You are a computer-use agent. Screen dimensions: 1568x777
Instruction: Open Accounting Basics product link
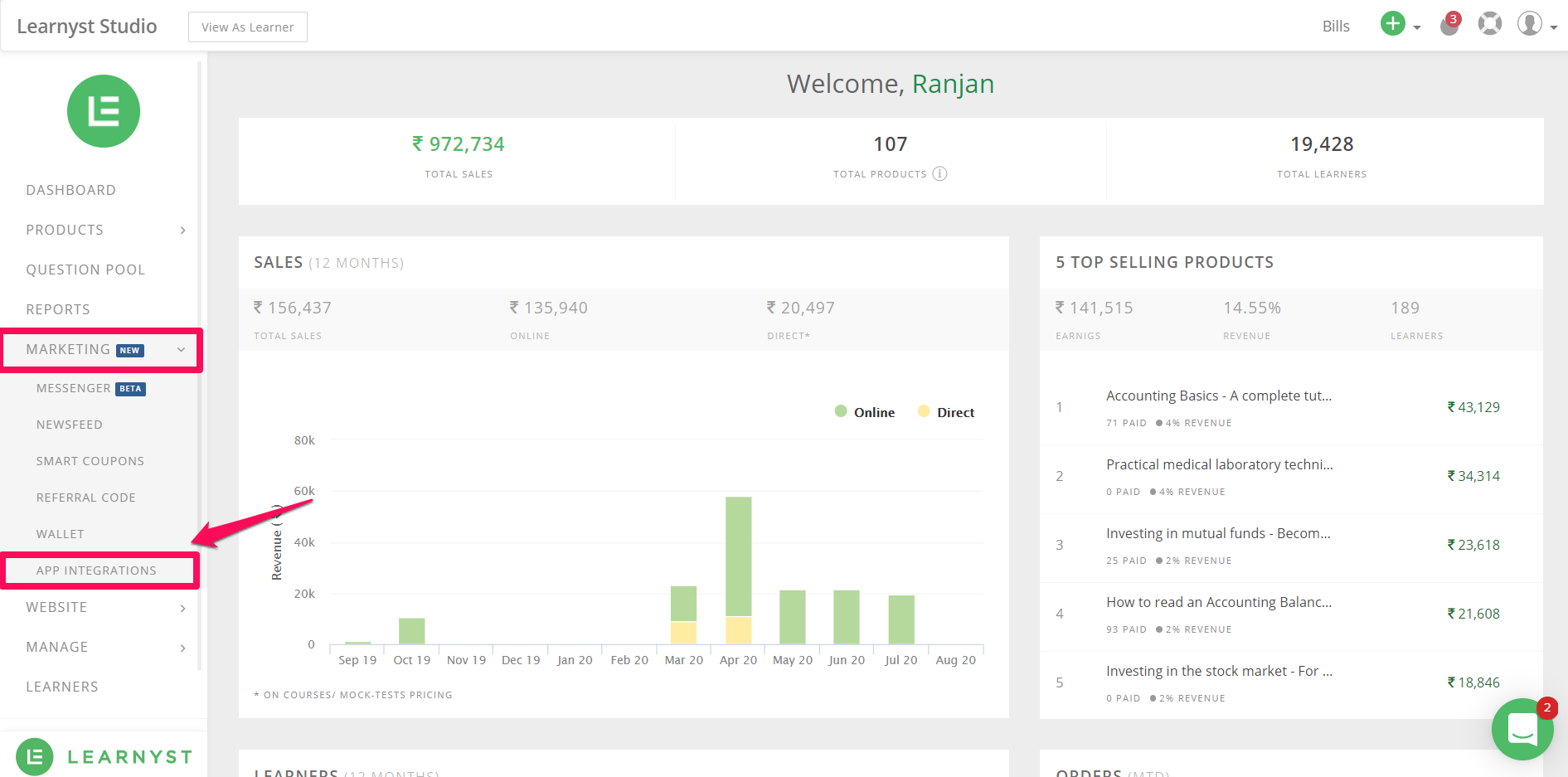pos(1219,396)
